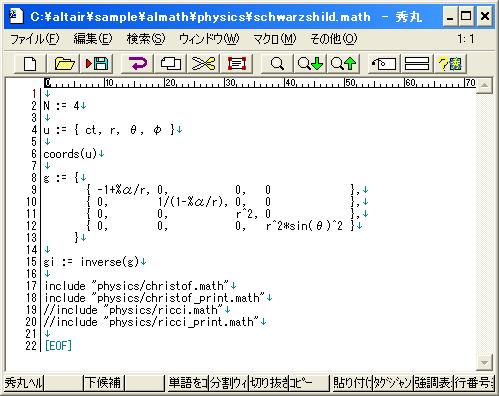Open help with the question mark icon
The width and height of the screenshot is (499, 396).
click(x=450, y=64)
